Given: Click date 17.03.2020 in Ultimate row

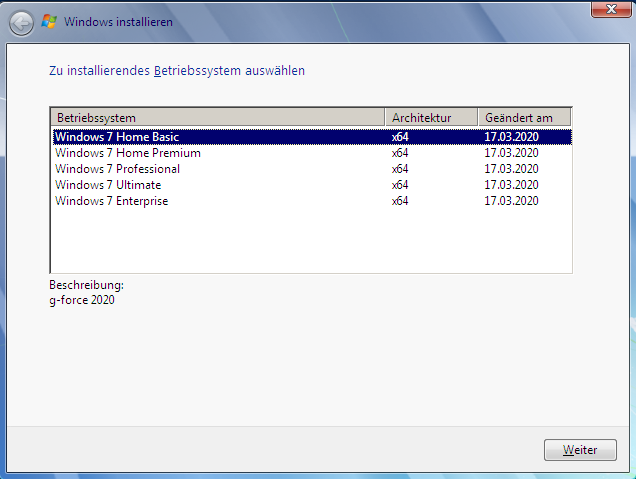Looking at the screenshot, I should click(x=511, y=185).
